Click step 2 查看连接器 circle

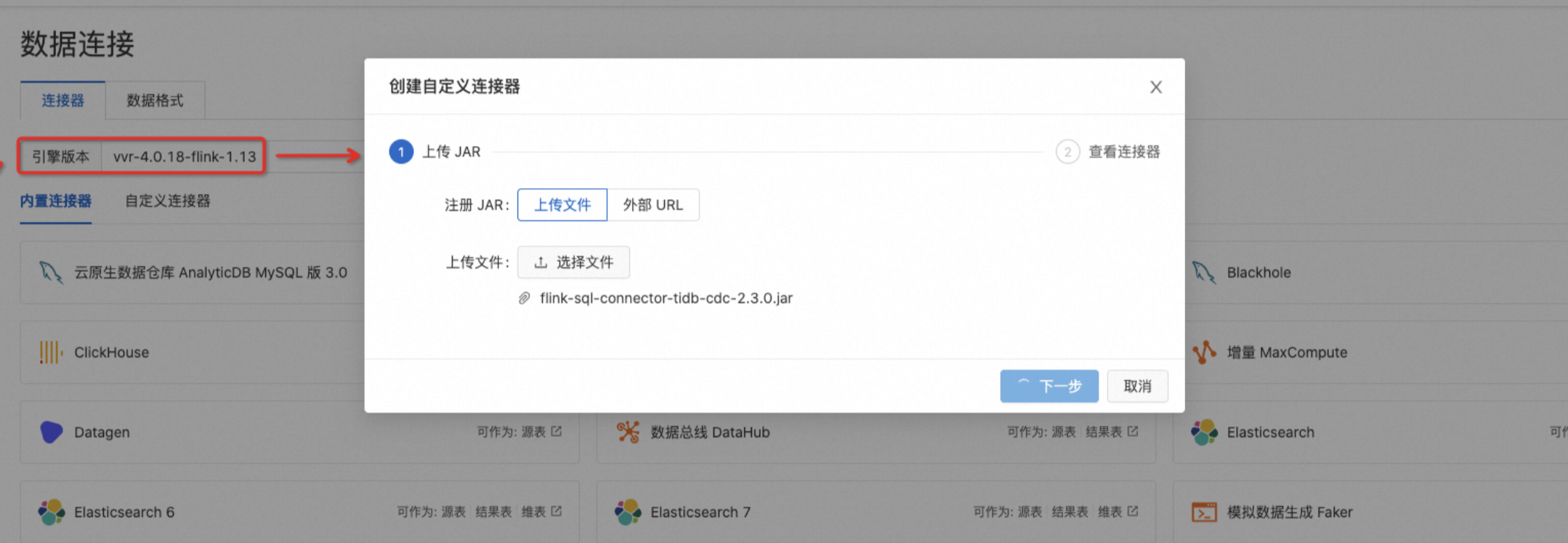click(x=1067, y=152)
